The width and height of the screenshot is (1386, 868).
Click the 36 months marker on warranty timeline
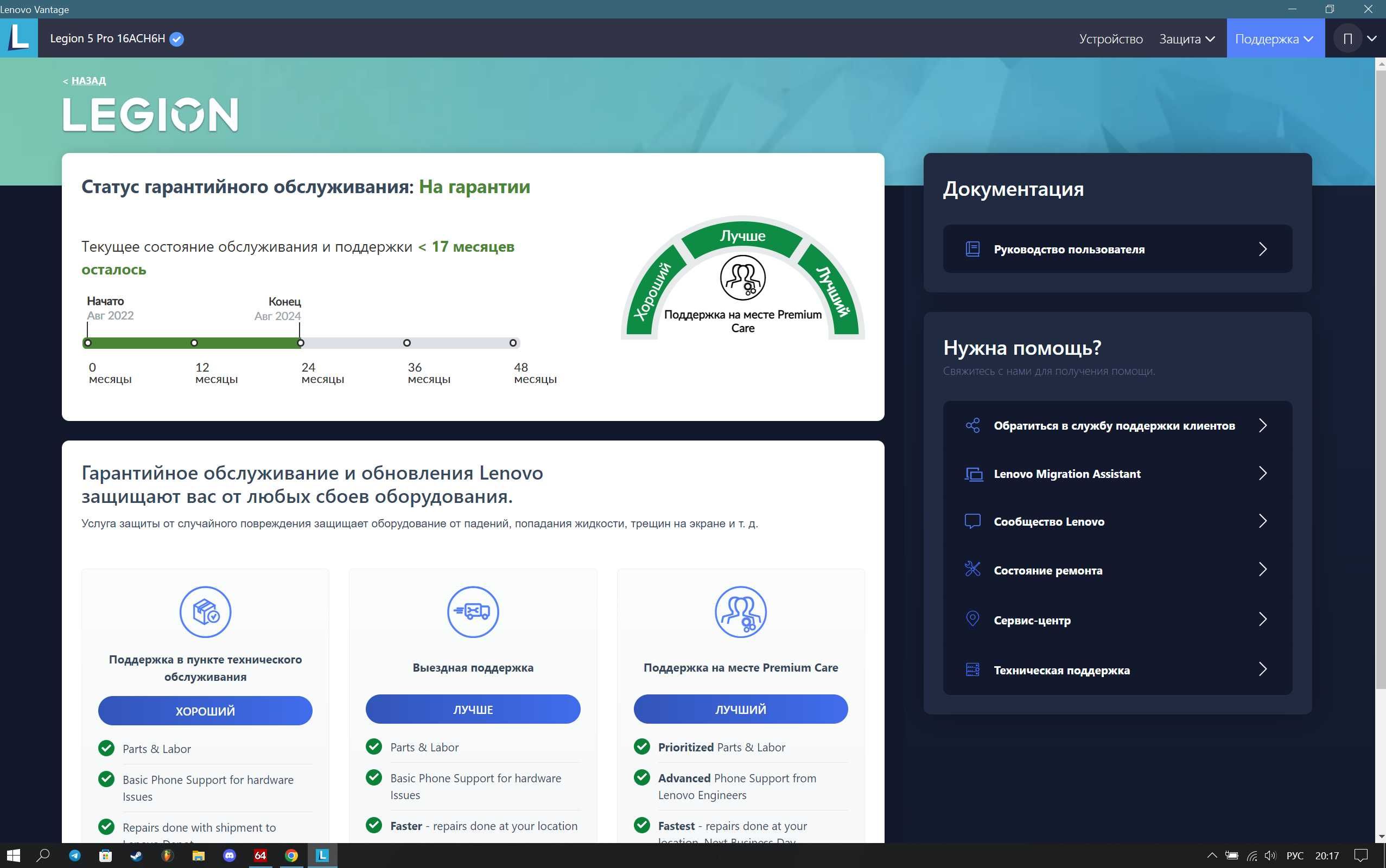(406, 343)
